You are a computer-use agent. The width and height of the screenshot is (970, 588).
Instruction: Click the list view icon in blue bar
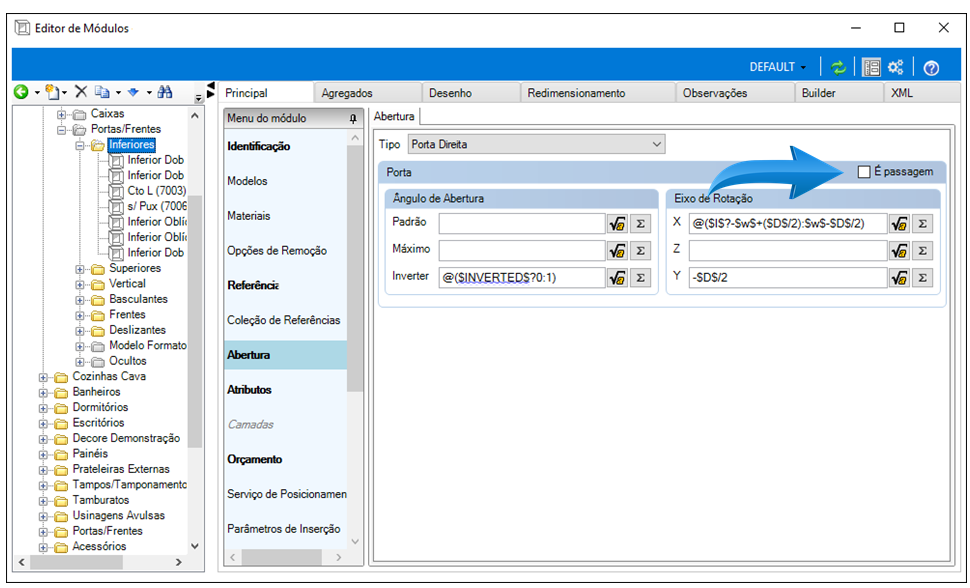pos(871,67)
